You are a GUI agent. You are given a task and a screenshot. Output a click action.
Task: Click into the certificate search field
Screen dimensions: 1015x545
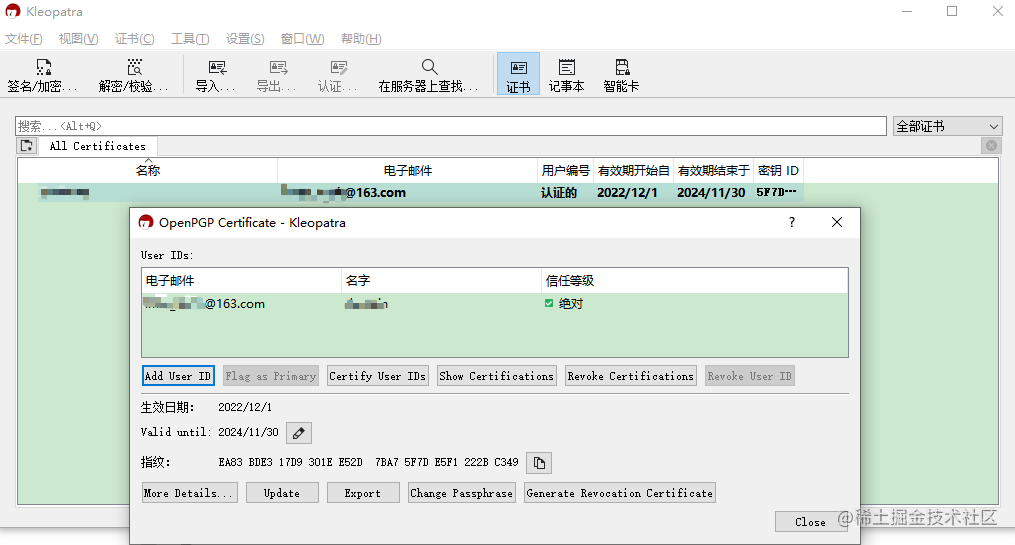click(x=451, y=126)
